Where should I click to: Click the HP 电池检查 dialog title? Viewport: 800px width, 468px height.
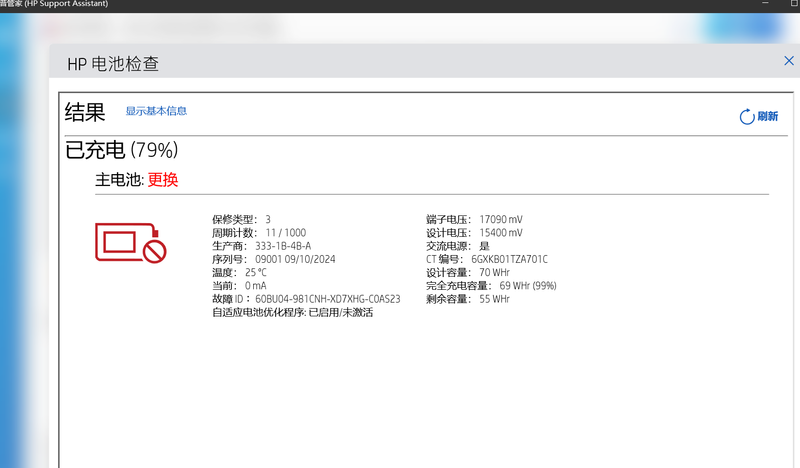tap(113, 65)
